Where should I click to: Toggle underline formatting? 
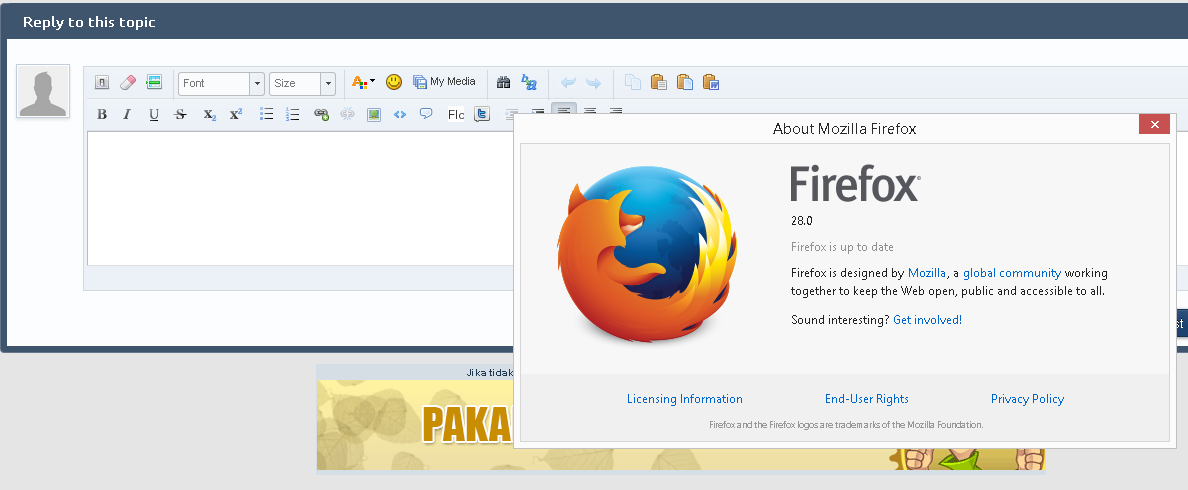(x=154, y=114)
